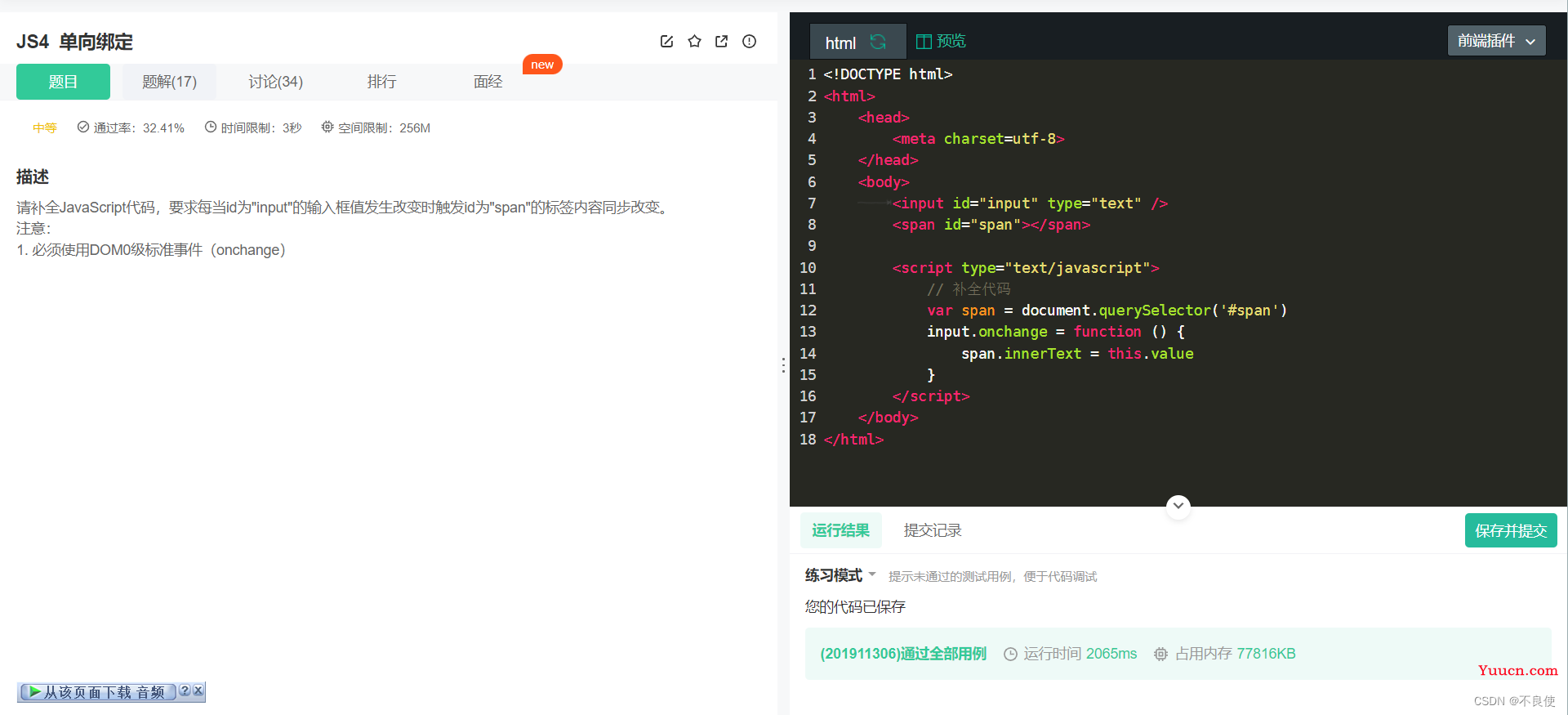Favorite the problem with the star icon

(x=694, y=41)
